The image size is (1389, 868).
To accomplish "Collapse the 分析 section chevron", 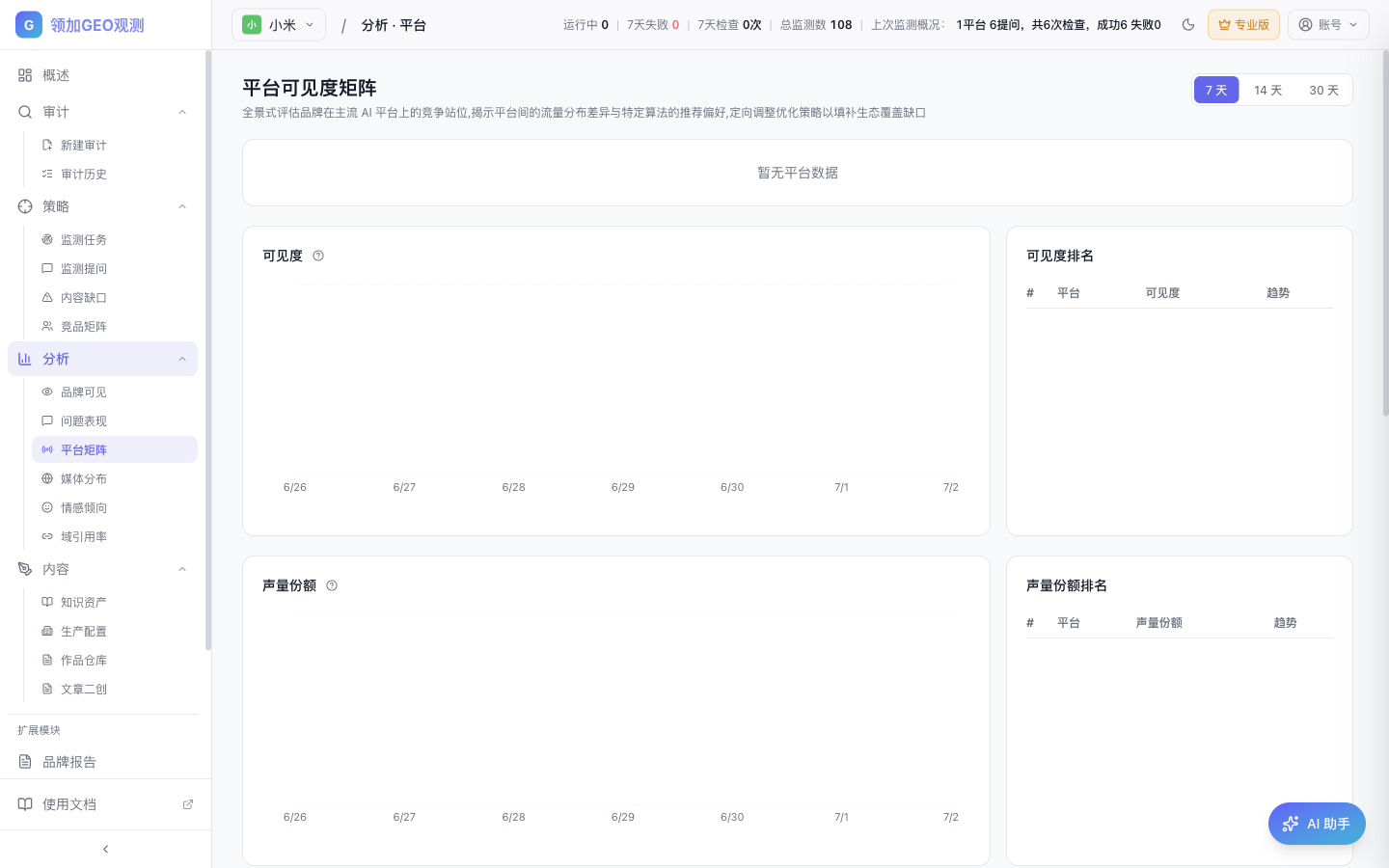I will 182,359.
